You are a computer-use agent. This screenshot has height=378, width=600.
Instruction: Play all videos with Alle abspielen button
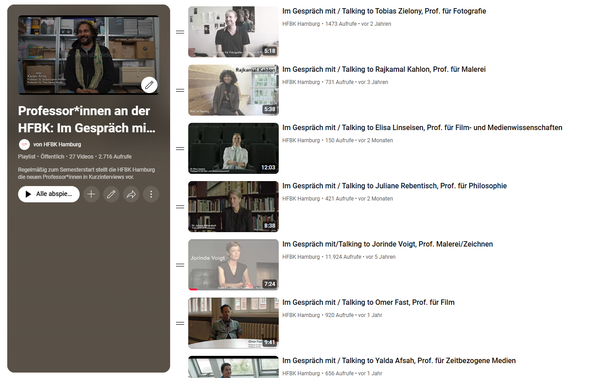pyautogui.click(x=49, y=194)
